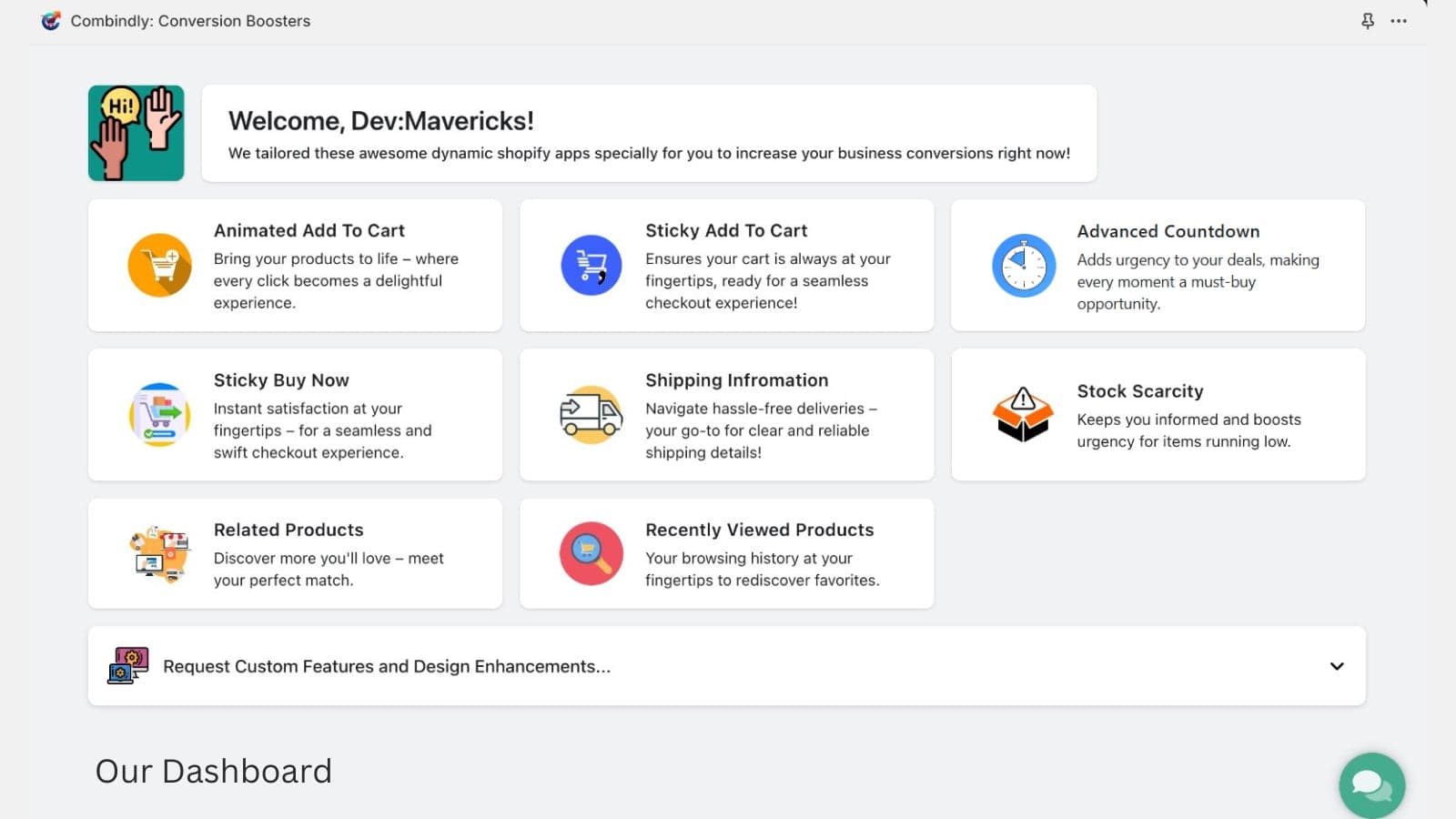Image resolution: width=1456 pixels, height=819 pixels.
Task: Click the Combindly app logo in header
Action: pyautogui.click(x=51, y=21)
